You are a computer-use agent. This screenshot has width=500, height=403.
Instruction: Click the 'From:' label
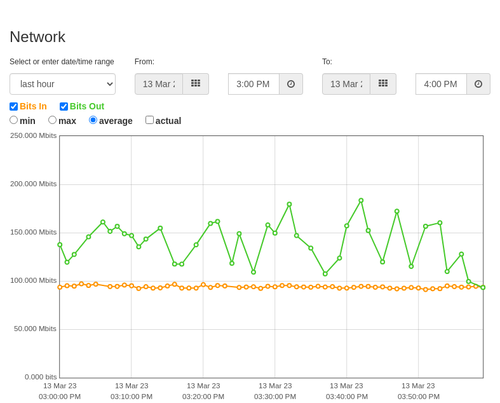144,62
